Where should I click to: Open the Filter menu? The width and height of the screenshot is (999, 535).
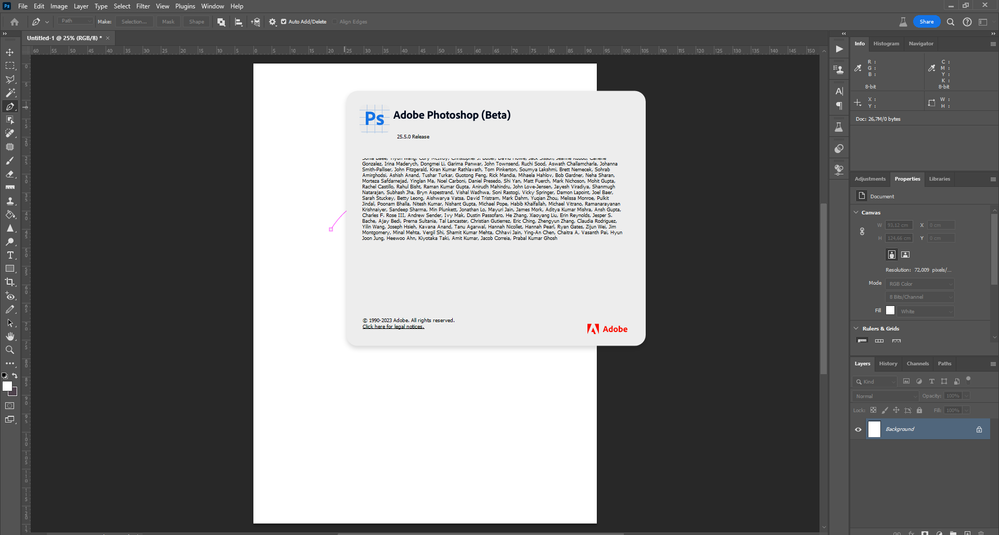point(143,6)
